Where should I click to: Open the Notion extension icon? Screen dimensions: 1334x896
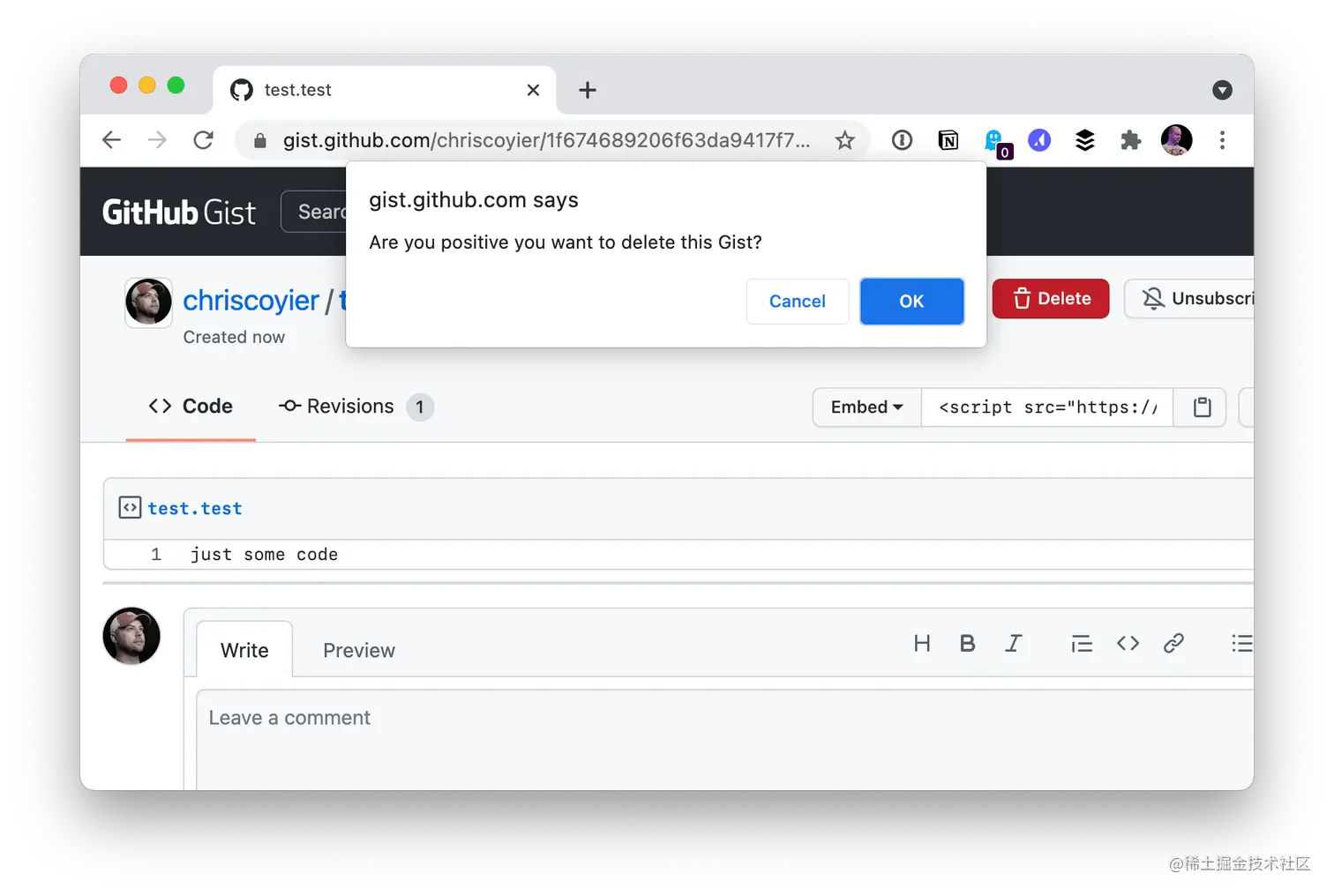click(x=948, y=140)
